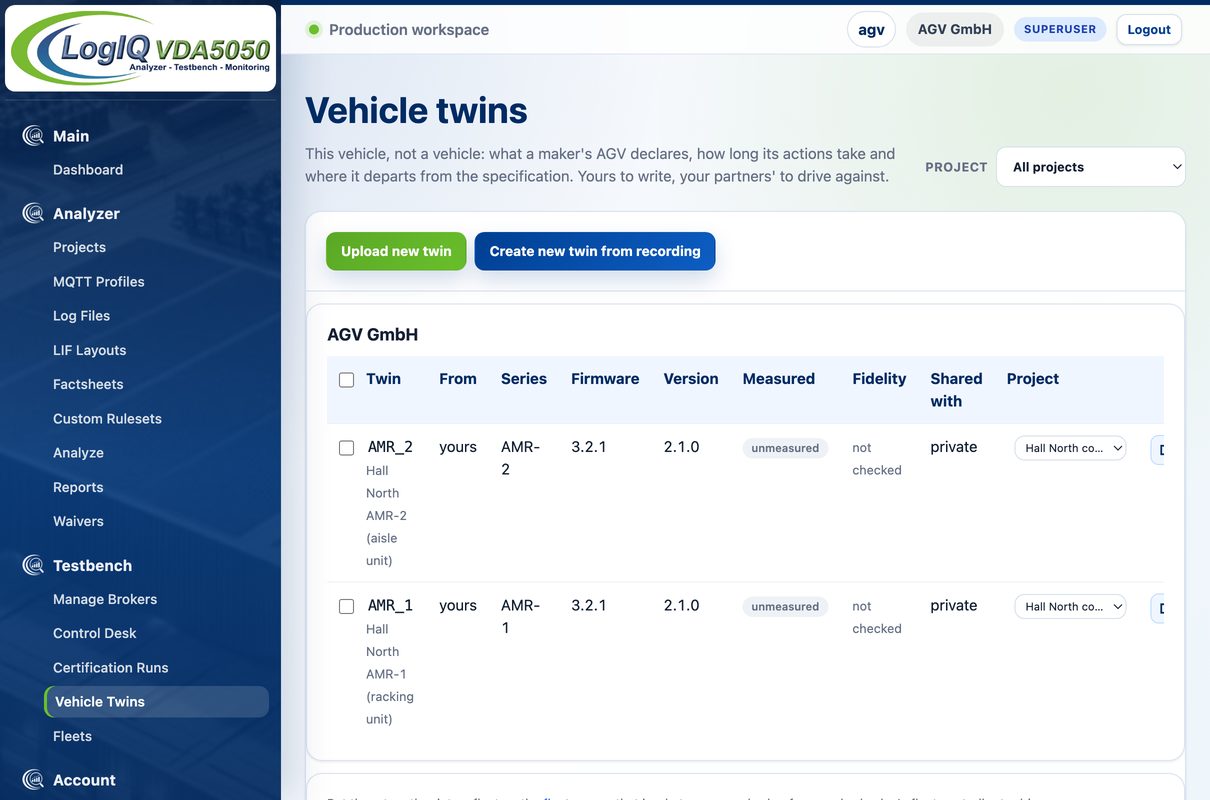Image resolution: width=1210 pixels, height=800 pixels.
Task: Click the Vehicle twins page title
Action: pyautogui.click(x=416, y=110)
